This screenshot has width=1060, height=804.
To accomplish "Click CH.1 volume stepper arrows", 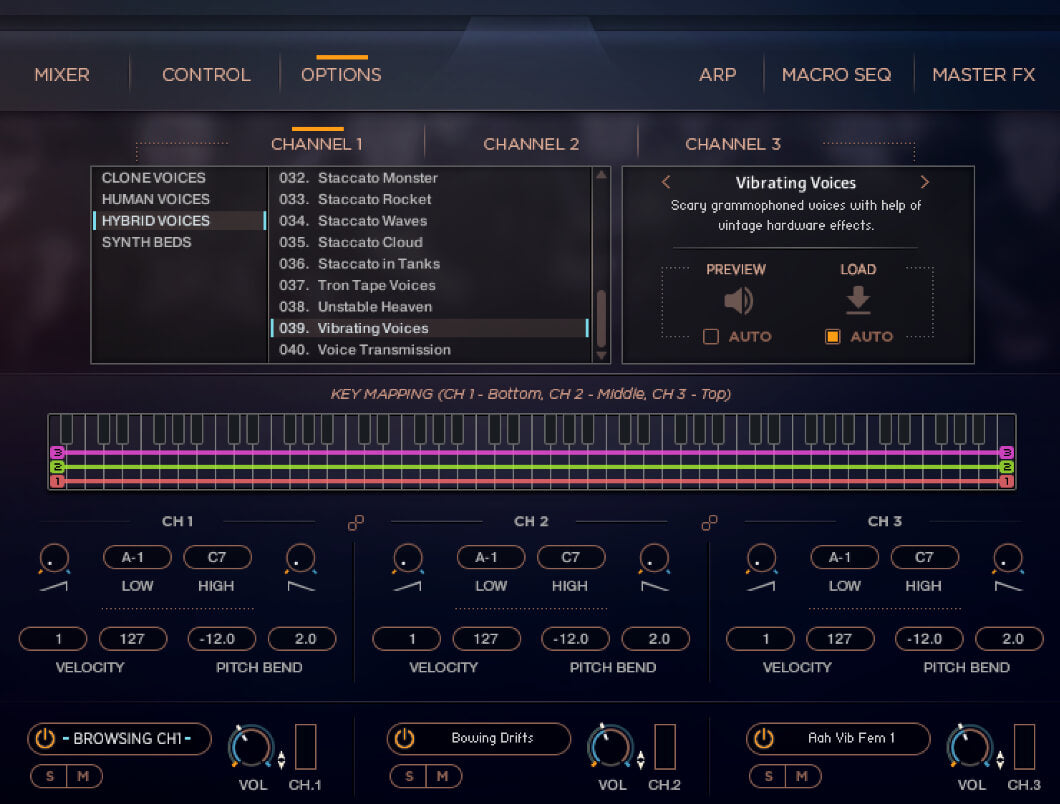I will (x=281, y=760).
